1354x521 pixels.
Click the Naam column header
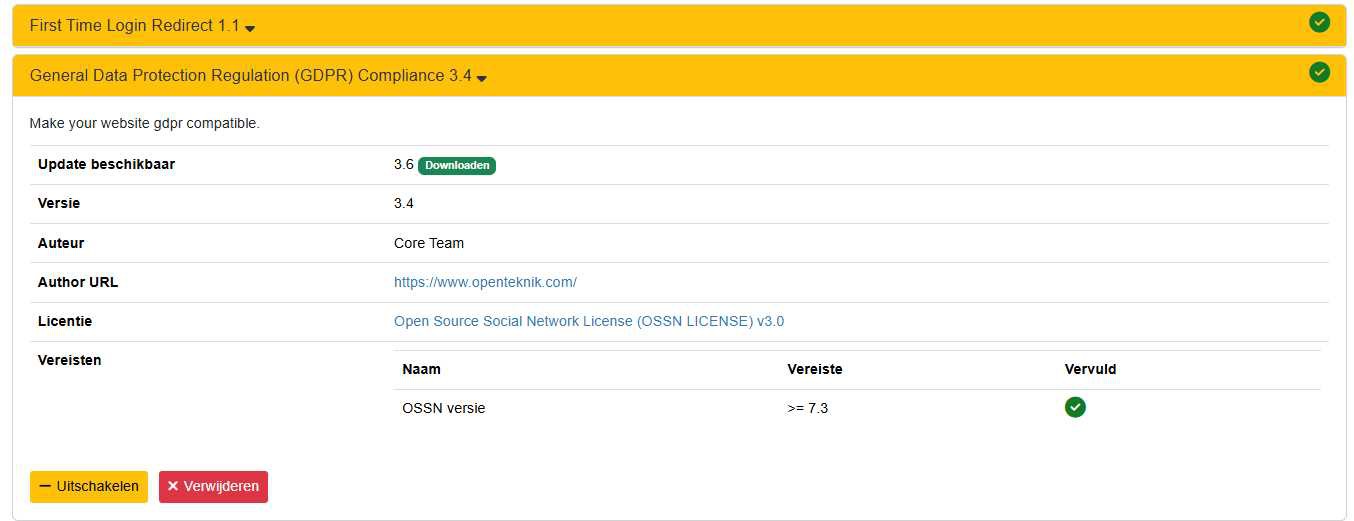(421, 369)
